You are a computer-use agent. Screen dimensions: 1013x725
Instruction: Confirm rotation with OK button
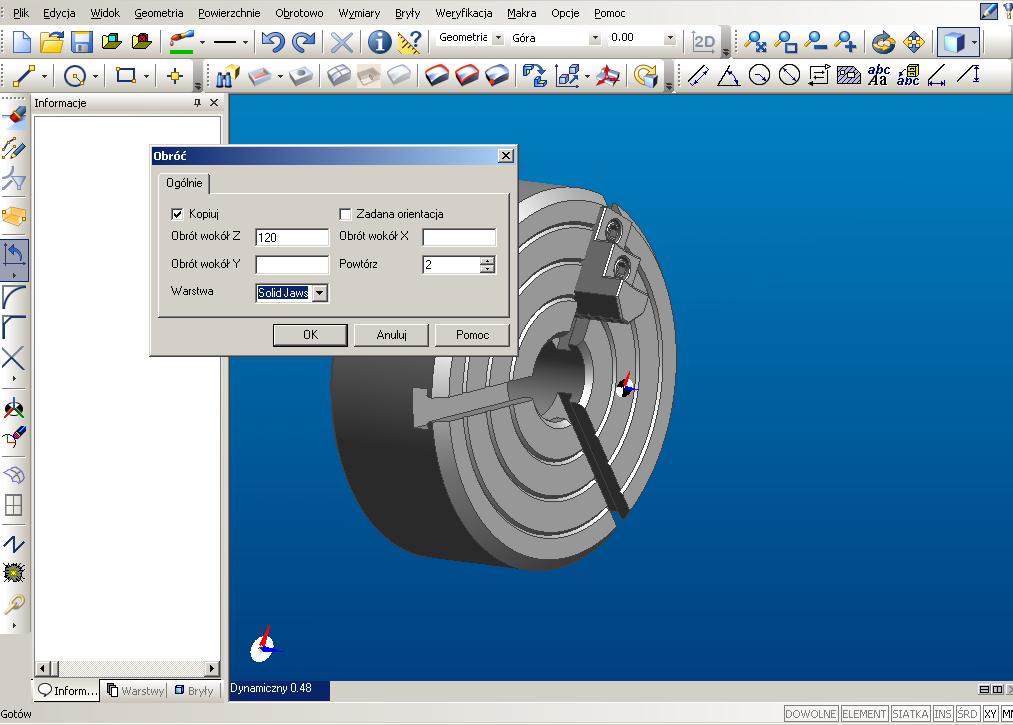click(x=310, y=335)
